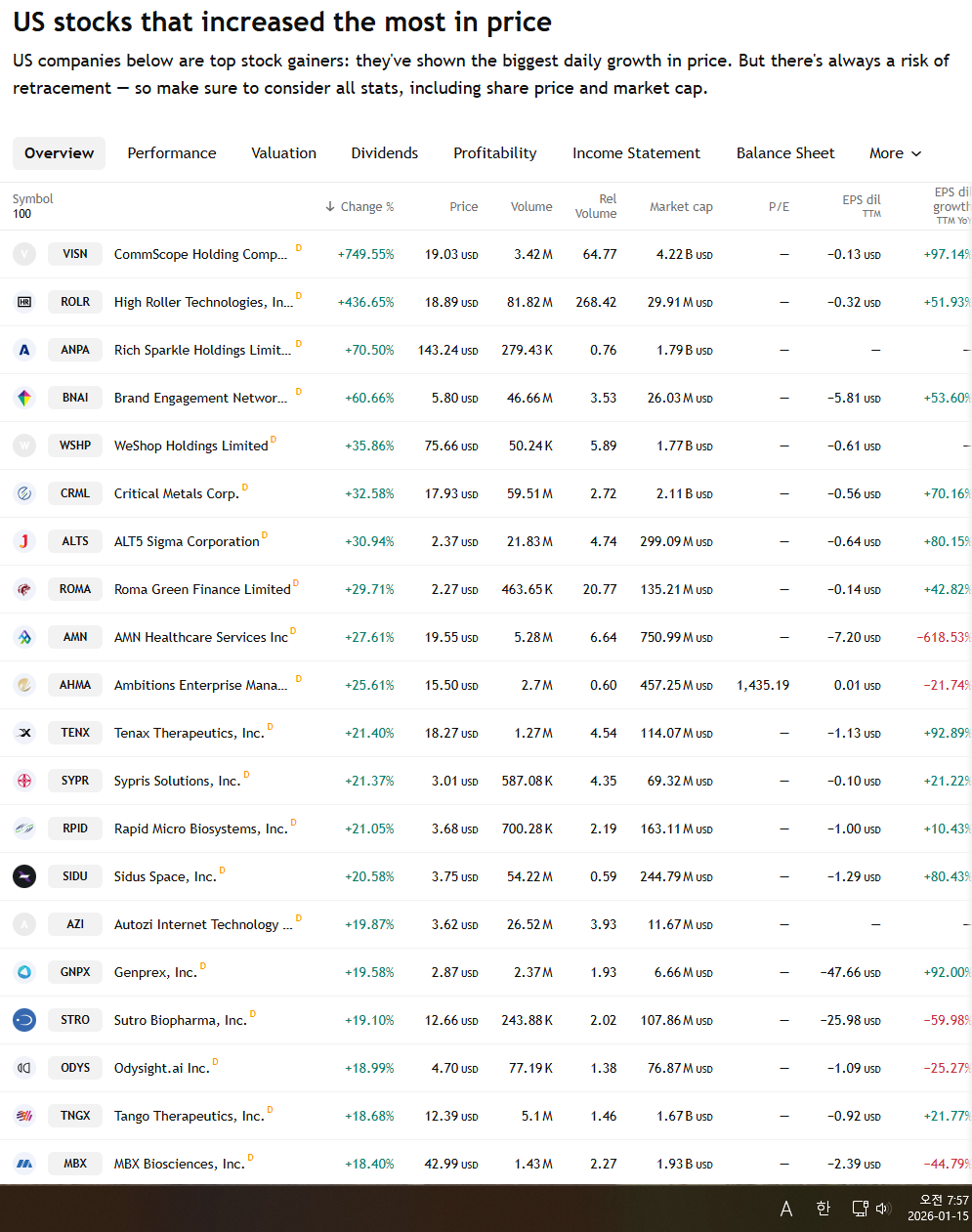
Task: Click the 1,435.19 P/E value
Action: pos(763,685)
